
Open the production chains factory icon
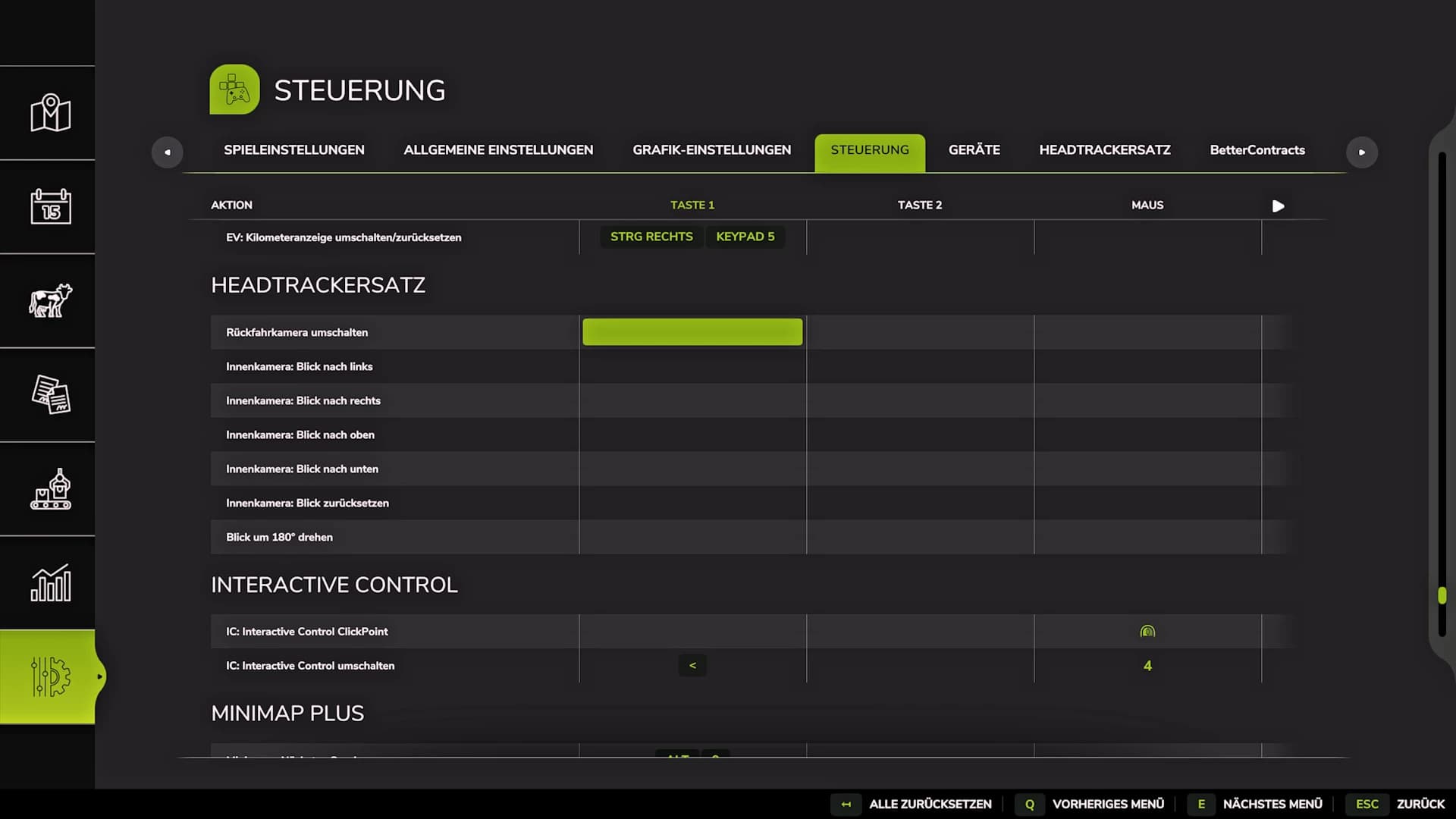[x=50, y=488]
